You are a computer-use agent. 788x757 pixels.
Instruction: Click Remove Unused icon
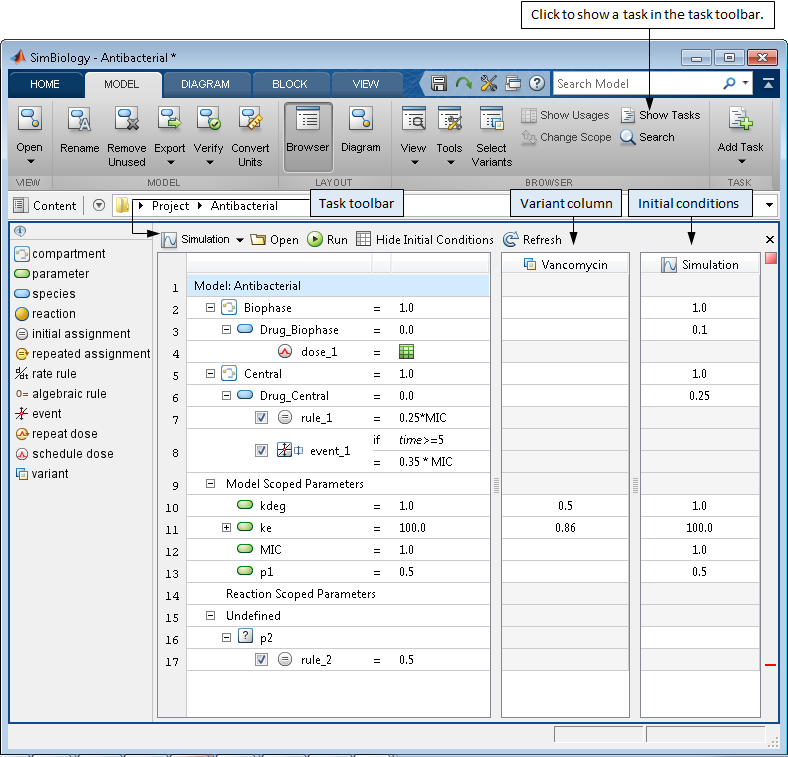[x=126, y=119]
